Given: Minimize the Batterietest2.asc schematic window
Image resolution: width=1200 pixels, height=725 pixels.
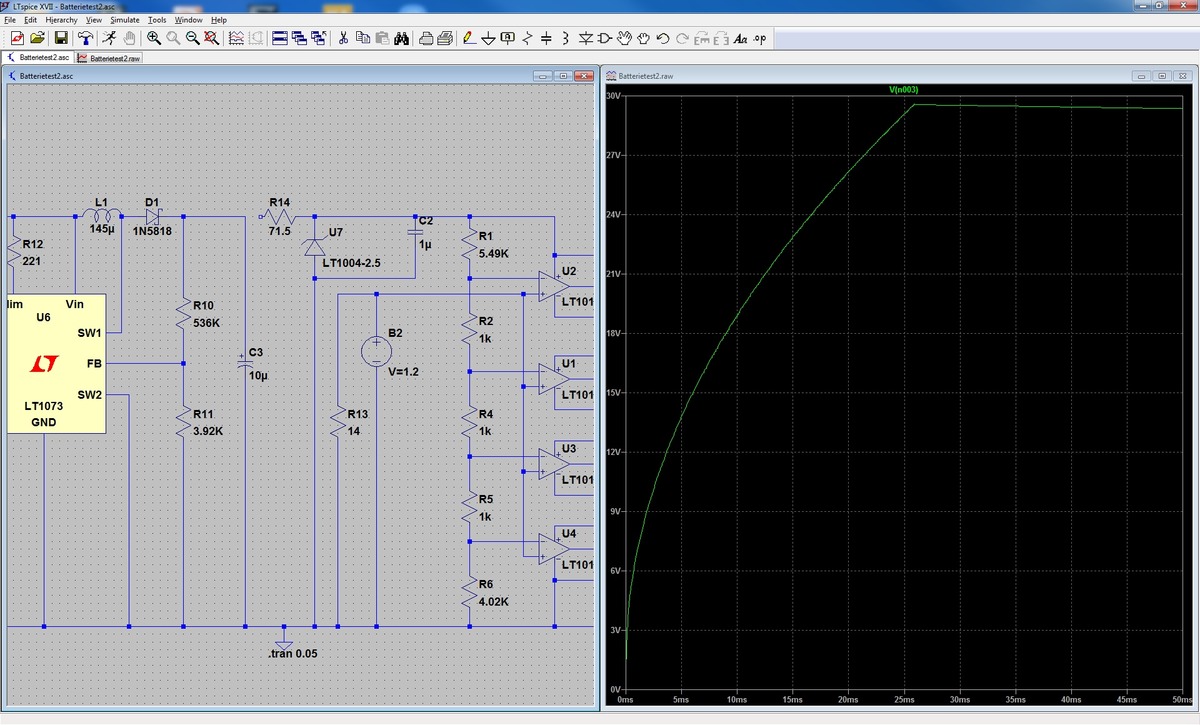Looking at the screenshot, I should (x=543, y=76).
